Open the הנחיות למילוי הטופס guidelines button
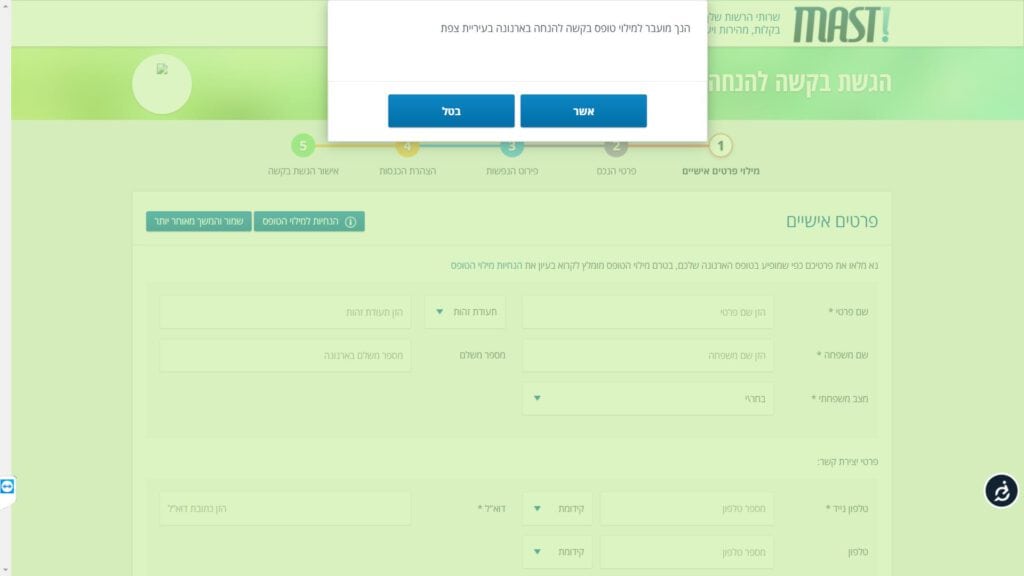Viewport: 1024px width, 576px height. pyautogui.click(x=309, y=221)
